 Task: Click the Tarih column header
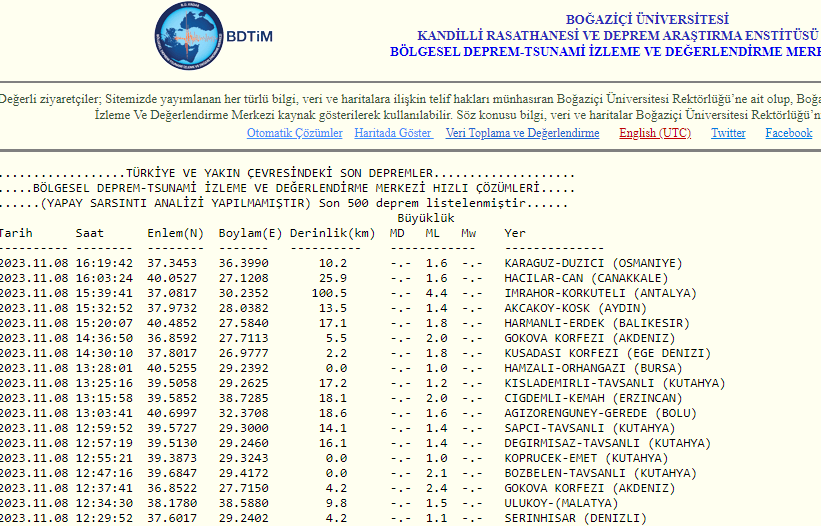[15, 233]
